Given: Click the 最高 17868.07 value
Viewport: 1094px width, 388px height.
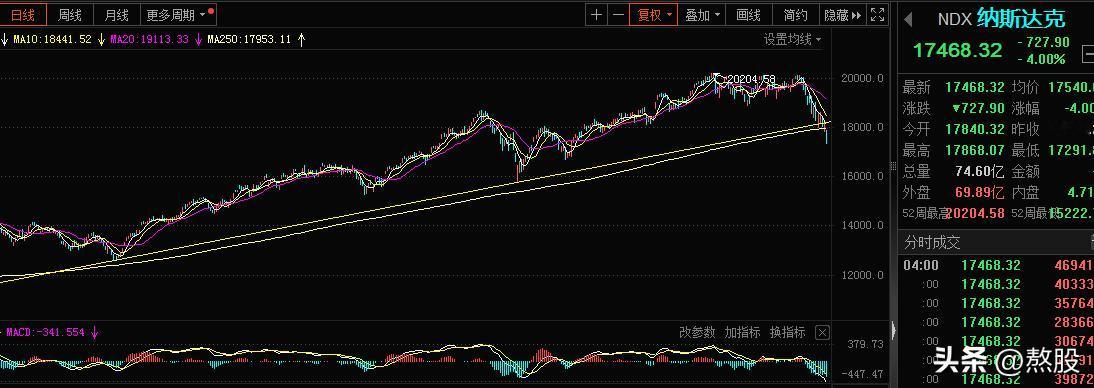Looking at the screenshot, I should tap(975, 150).
